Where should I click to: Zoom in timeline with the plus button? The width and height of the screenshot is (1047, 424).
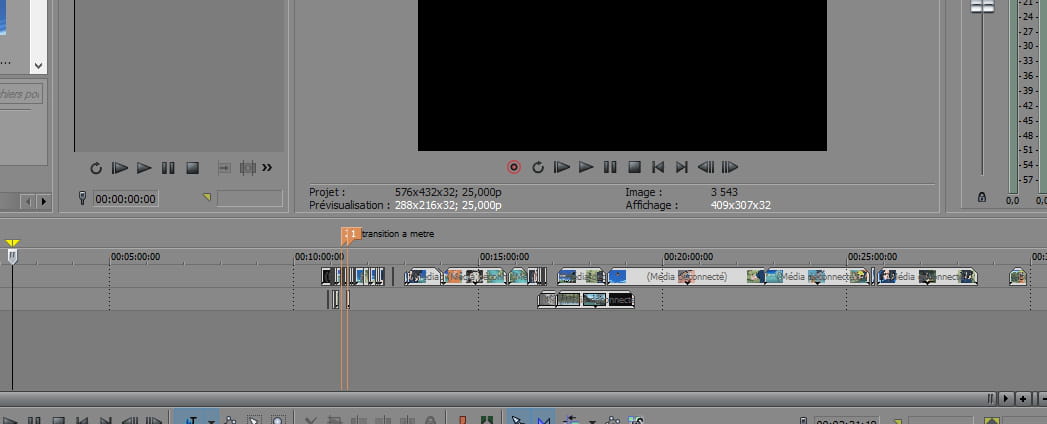(1023, 399)
